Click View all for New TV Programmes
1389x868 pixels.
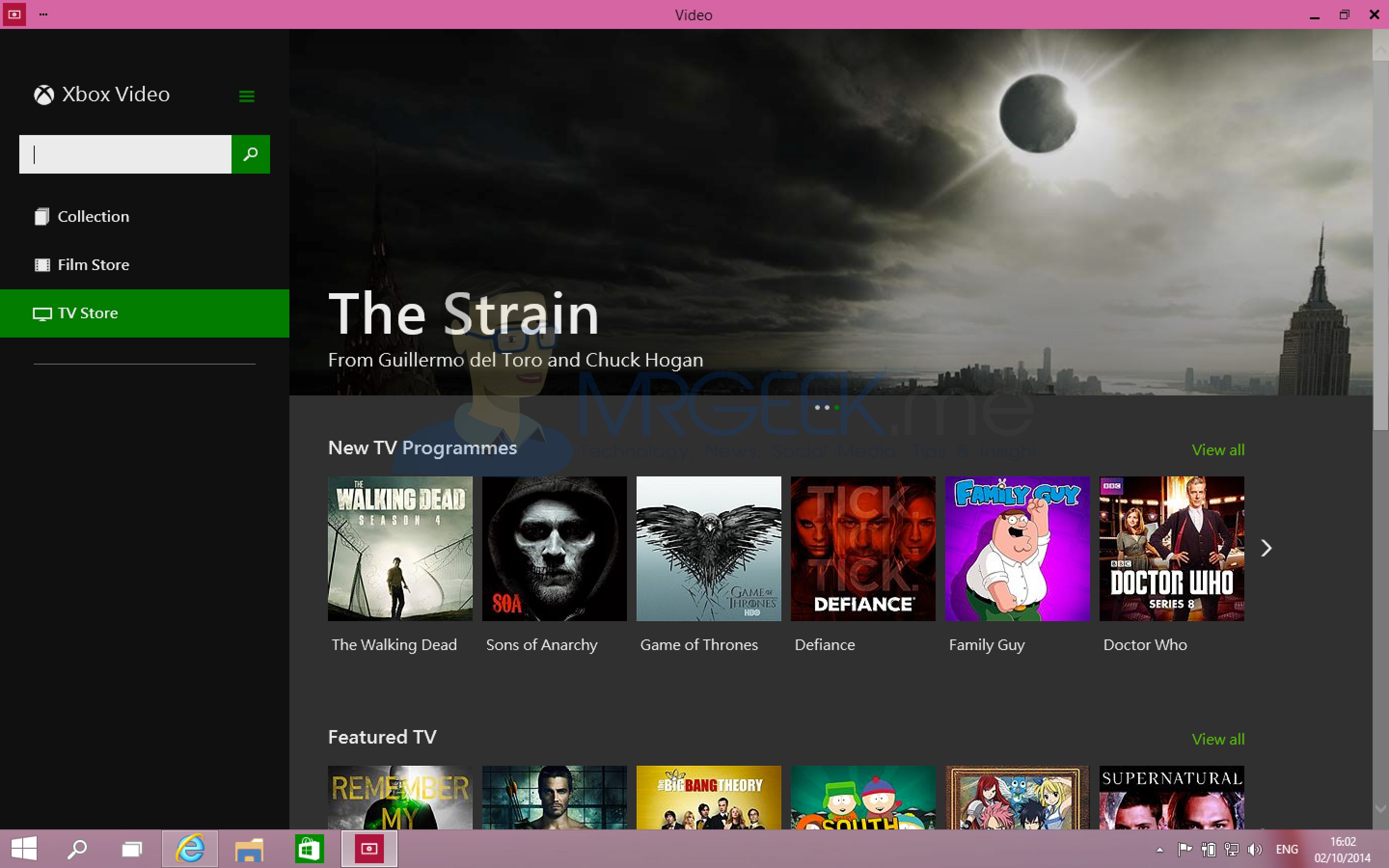click(x=1218, y=450)
